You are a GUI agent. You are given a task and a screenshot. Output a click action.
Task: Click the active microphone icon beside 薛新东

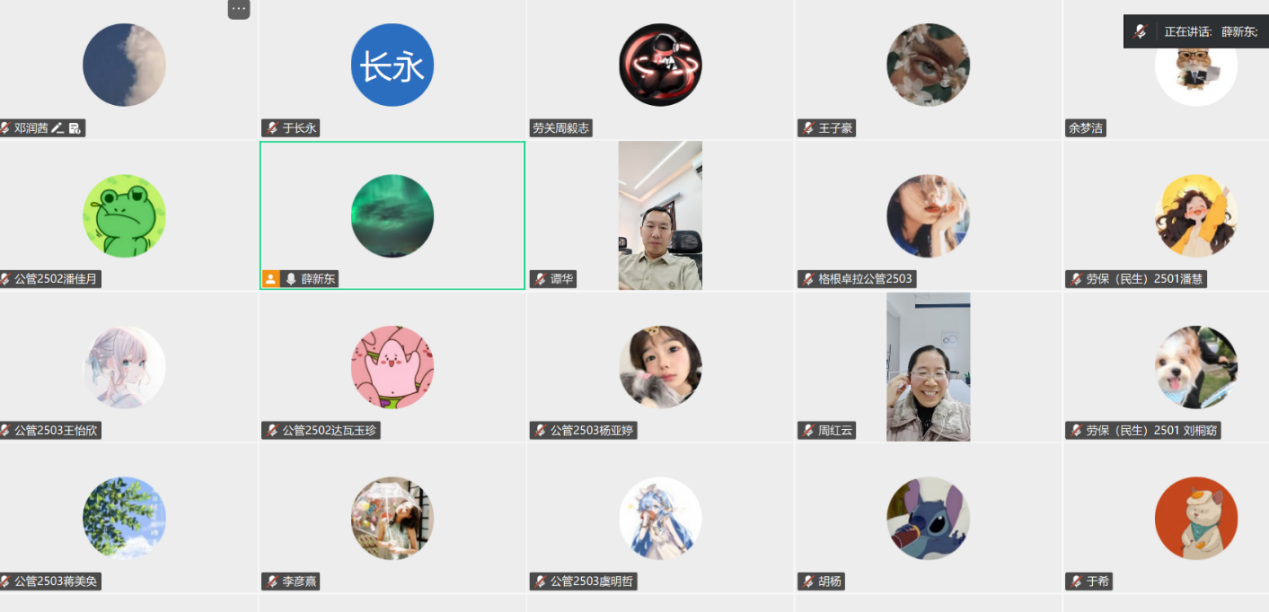coord(291,279)
